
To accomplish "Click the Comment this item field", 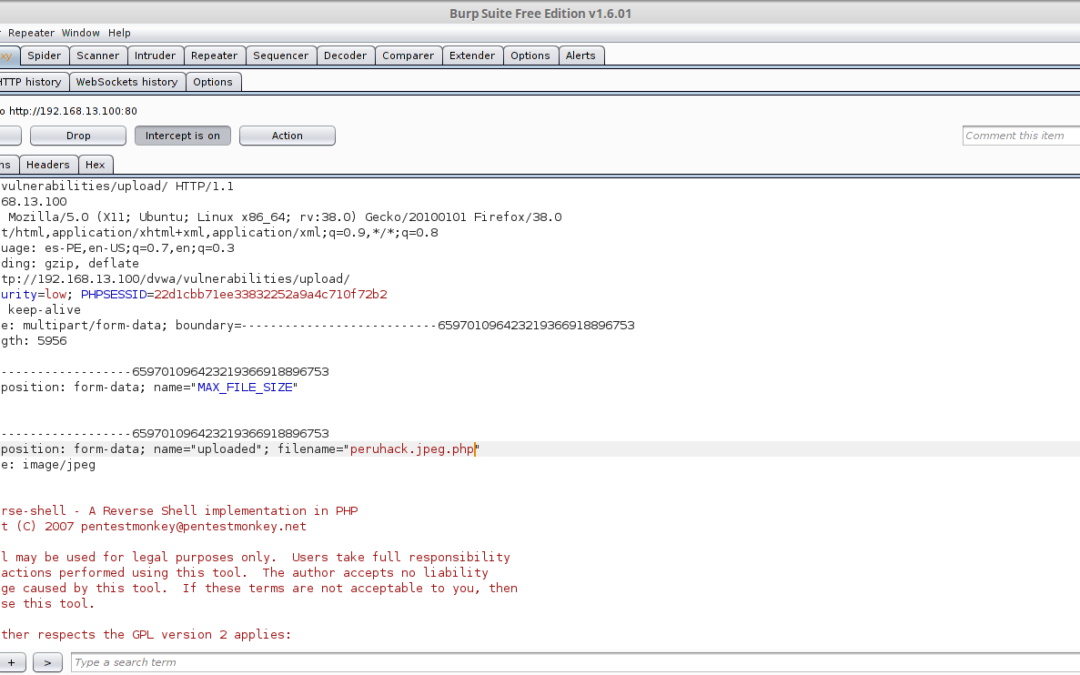I will (x=1021, y=136).
